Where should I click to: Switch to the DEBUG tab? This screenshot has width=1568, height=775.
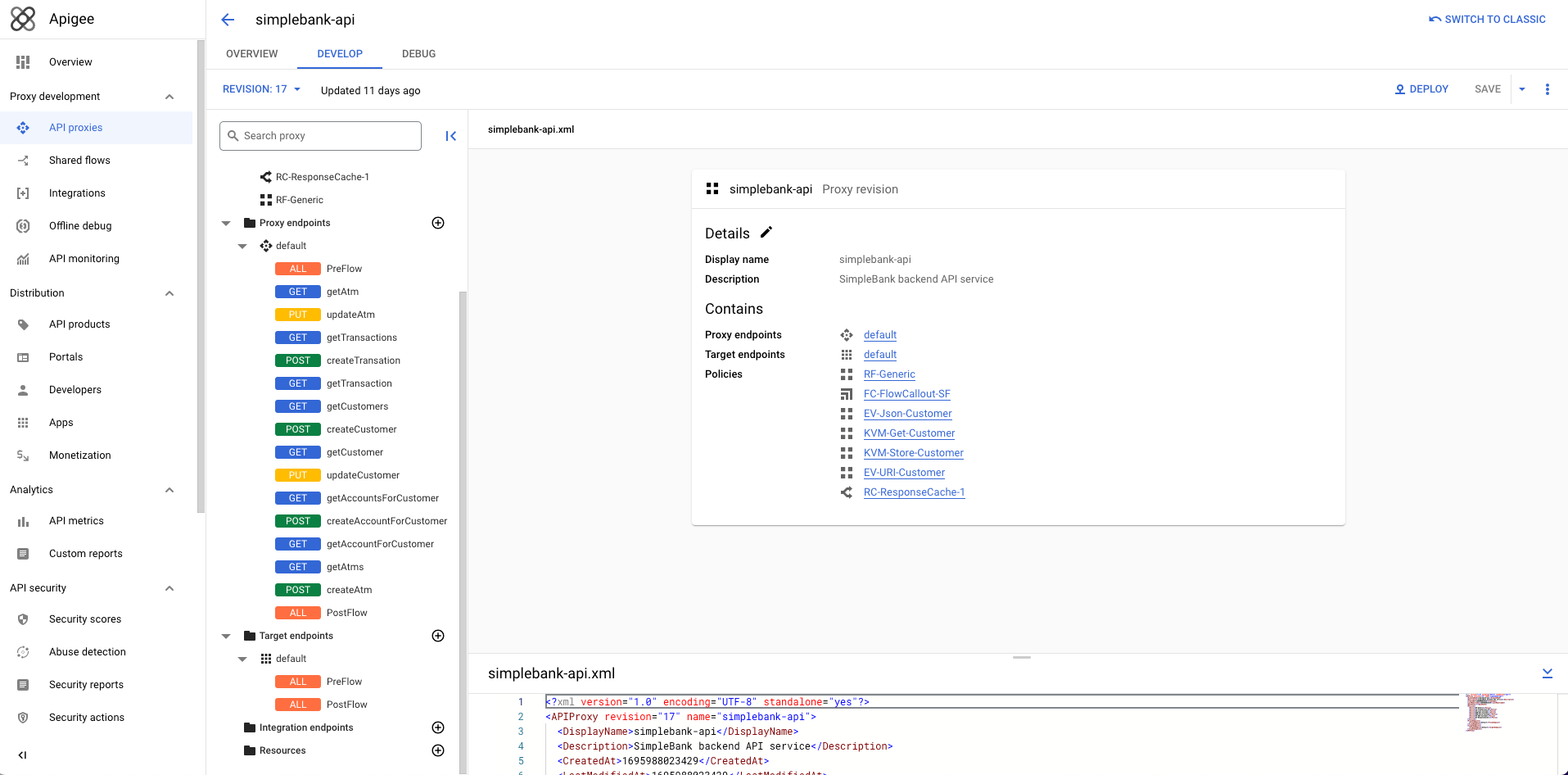pyautogui.click(x=418, y=54)
